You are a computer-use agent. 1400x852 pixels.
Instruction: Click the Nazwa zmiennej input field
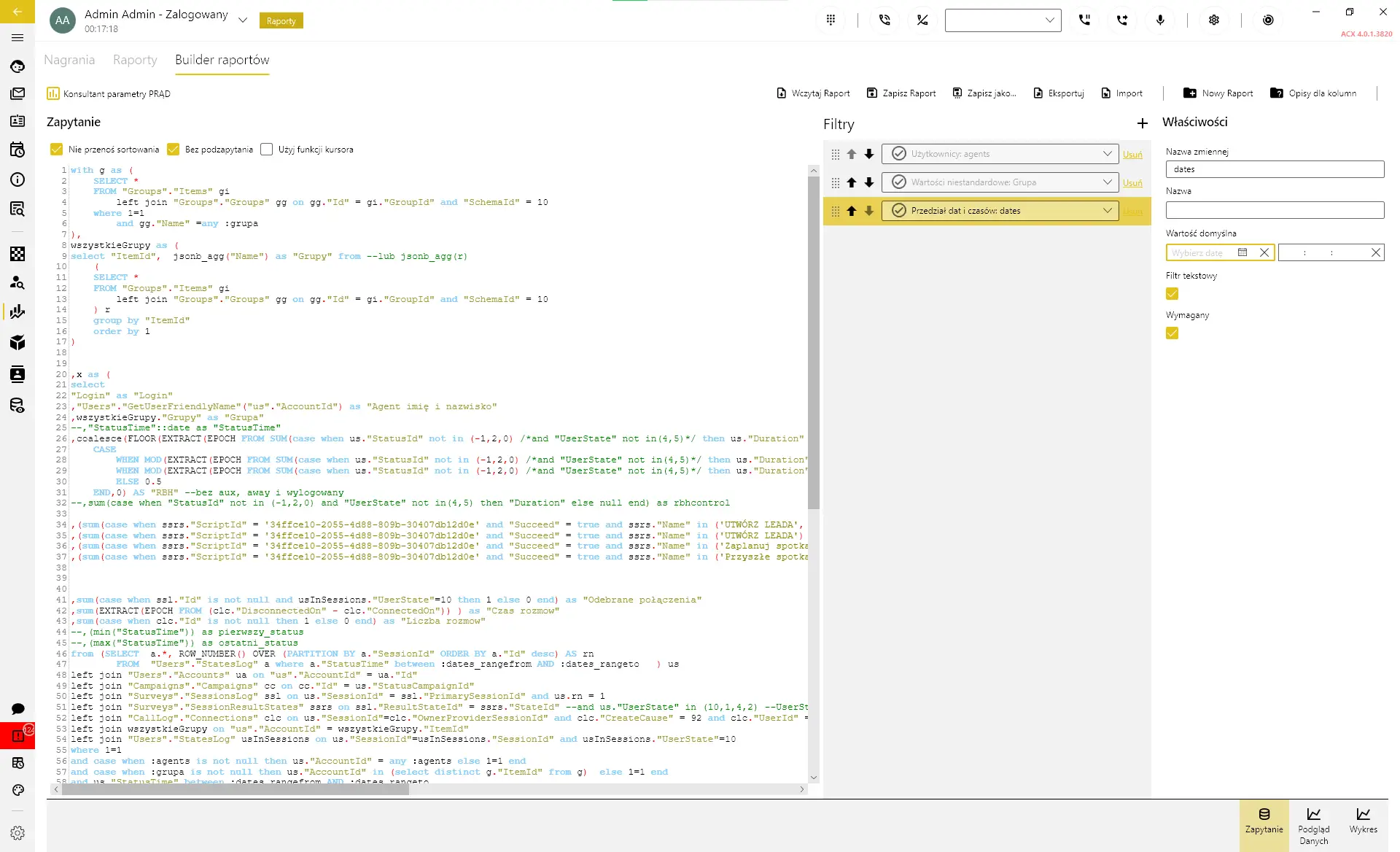[1274, 169]
